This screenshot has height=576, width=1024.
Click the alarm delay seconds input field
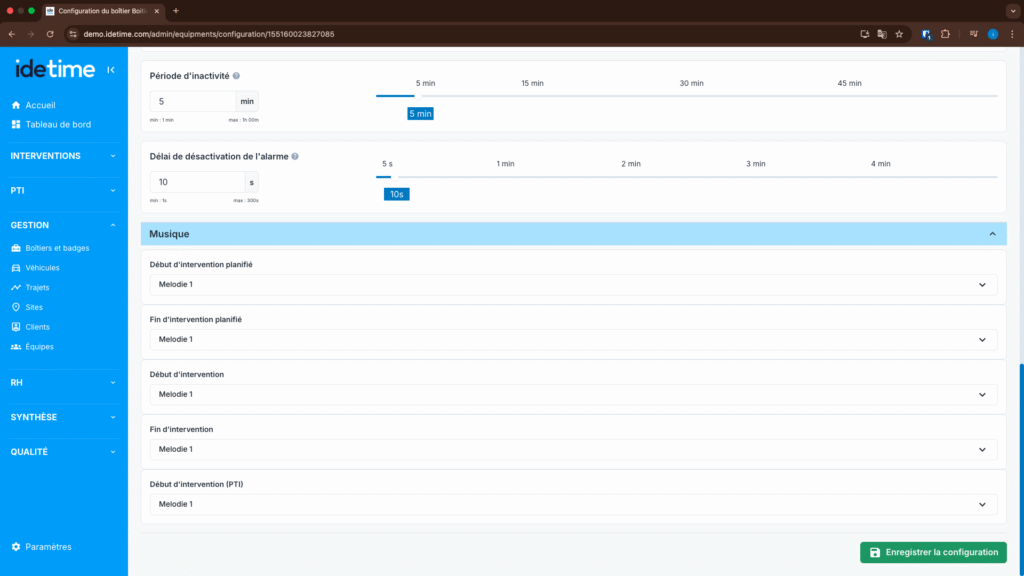pos(197,182)
